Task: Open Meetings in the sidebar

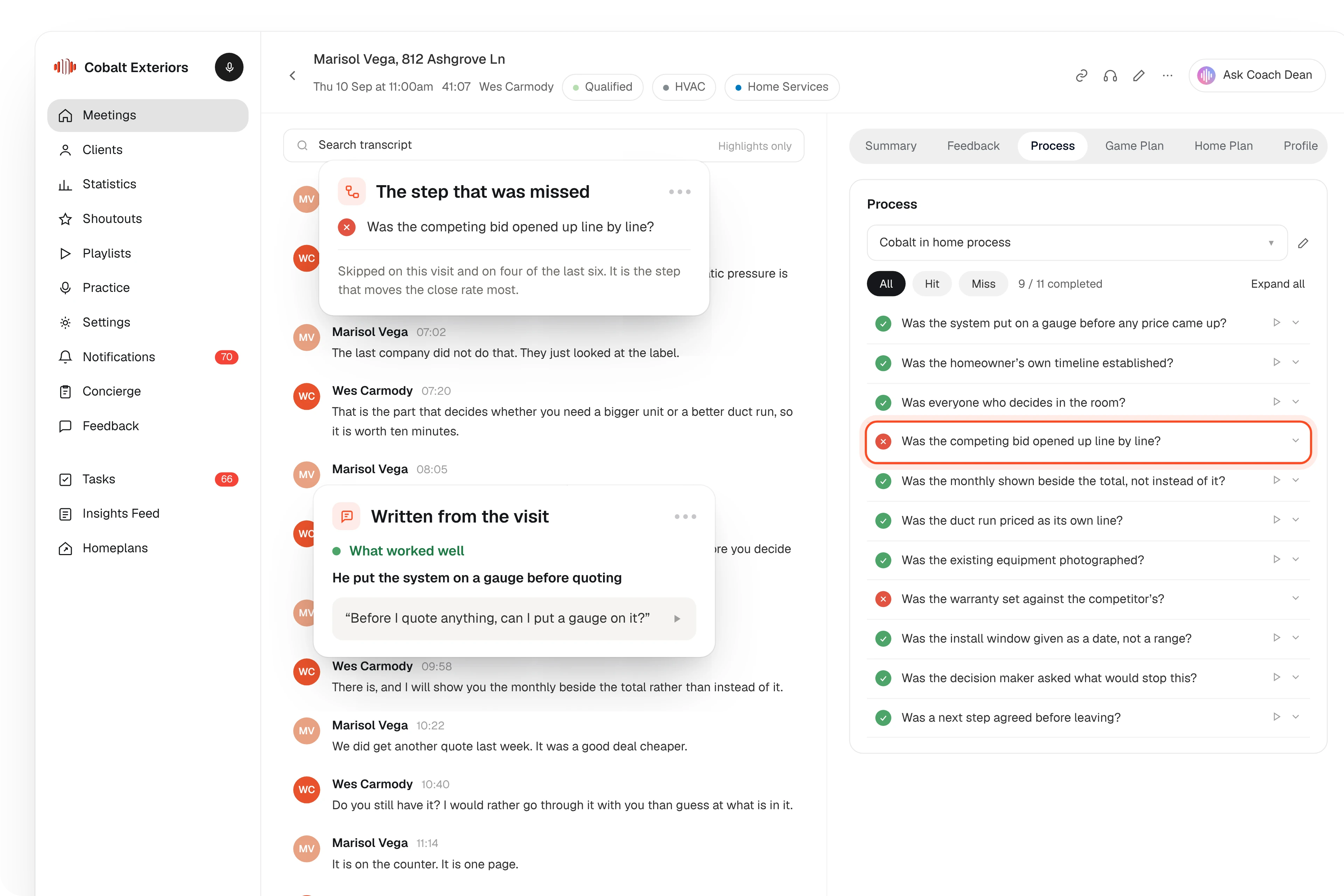Action: (147, 115)
